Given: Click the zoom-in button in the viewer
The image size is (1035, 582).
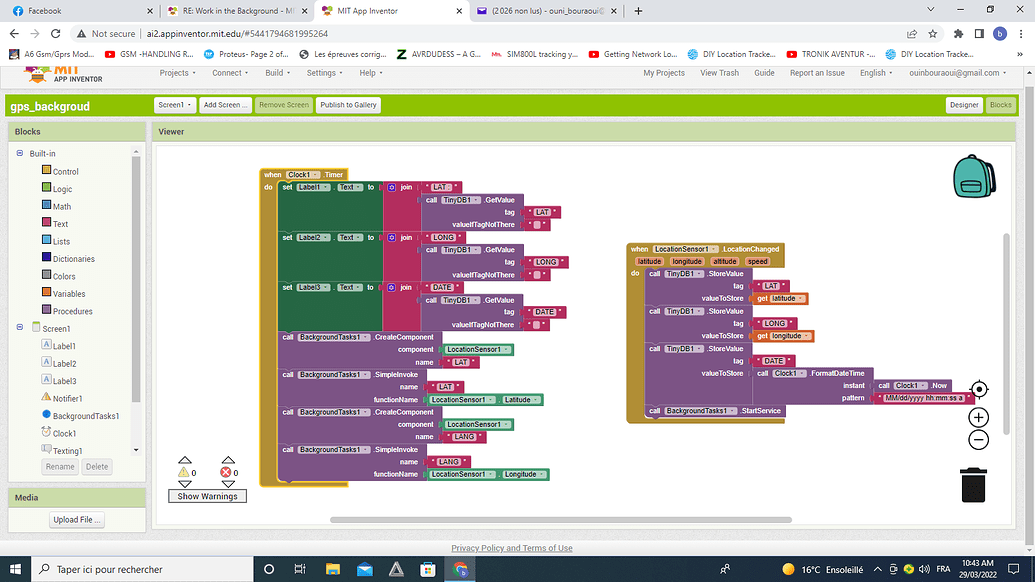Looking at the screenshot, I should pos(978,417).
